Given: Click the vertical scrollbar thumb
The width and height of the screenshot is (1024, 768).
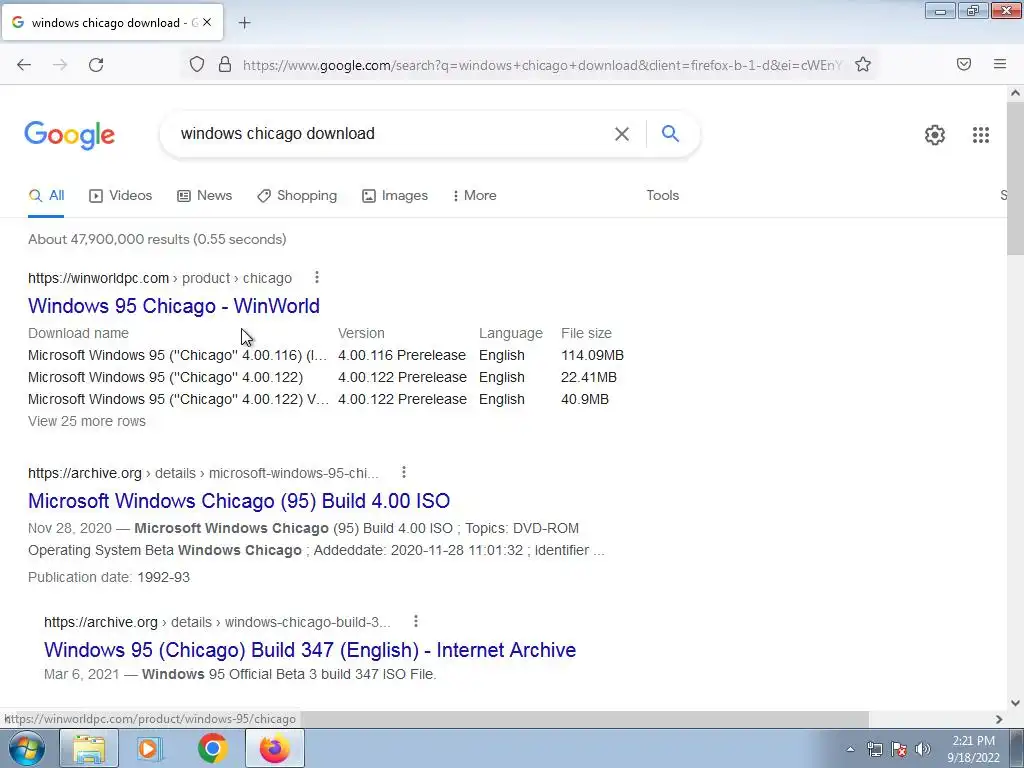Looking at the screenshot, I should pos(1015,178).
